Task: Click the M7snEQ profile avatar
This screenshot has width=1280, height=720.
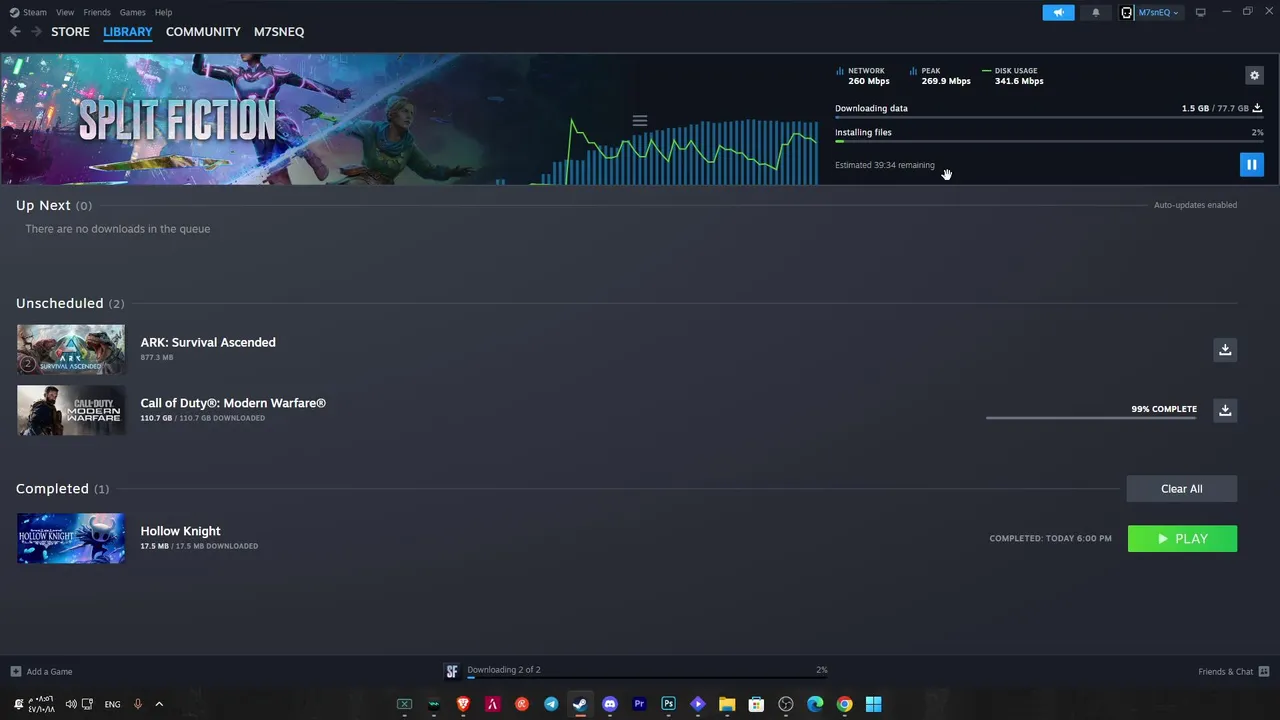Action: pyautogui.click(x=1127, y=12)
